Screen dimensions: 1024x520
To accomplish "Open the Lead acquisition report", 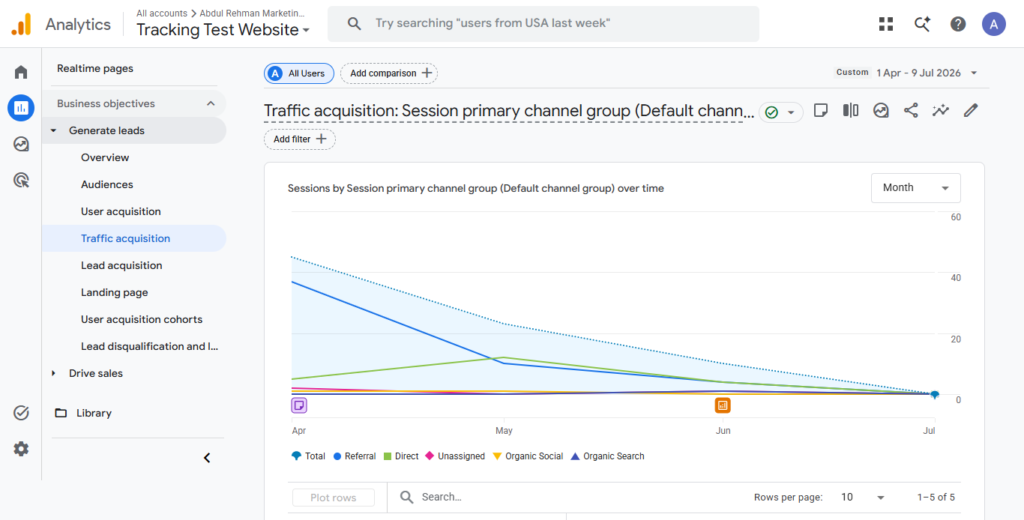I will click(x=121, y=265).
